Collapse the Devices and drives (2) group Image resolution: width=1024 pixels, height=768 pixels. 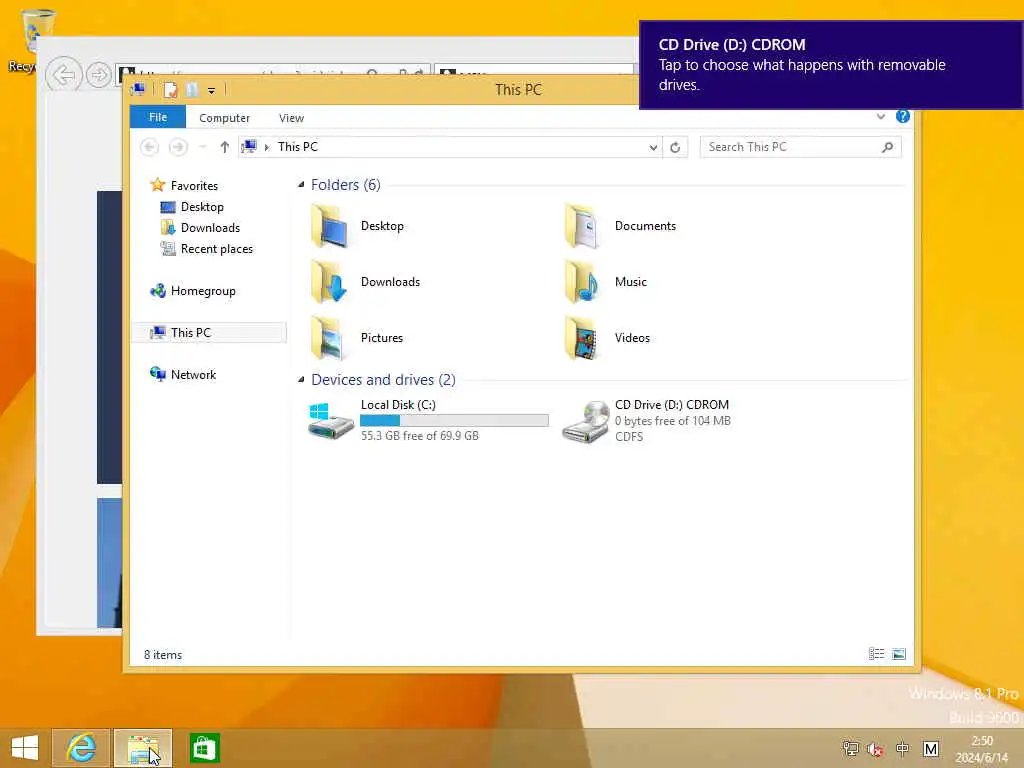click(301, 379)
